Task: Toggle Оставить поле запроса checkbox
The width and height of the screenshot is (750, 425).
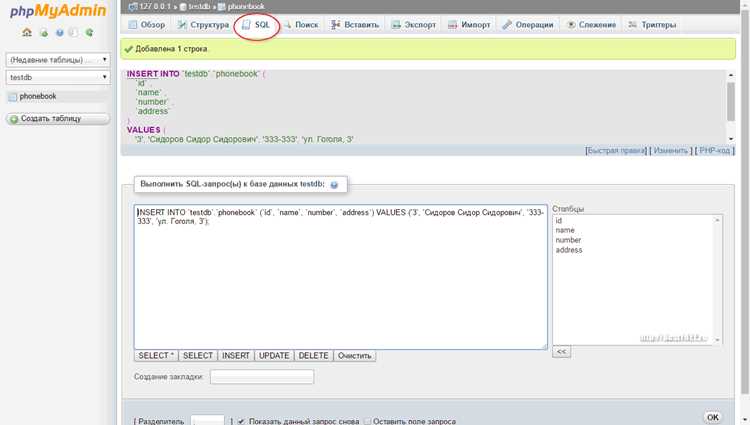Action: click(x=367, y=421)
